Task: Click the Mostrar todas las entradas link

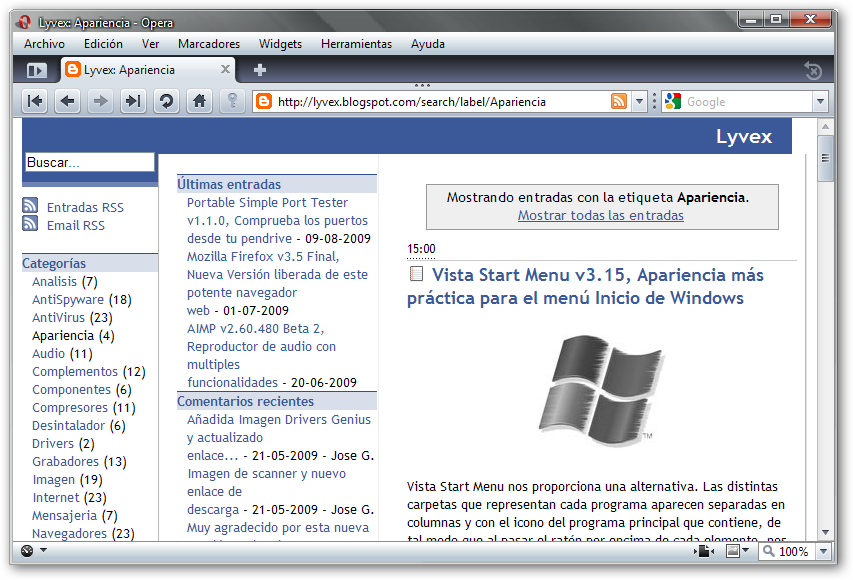Action: [x=600, y=215]
